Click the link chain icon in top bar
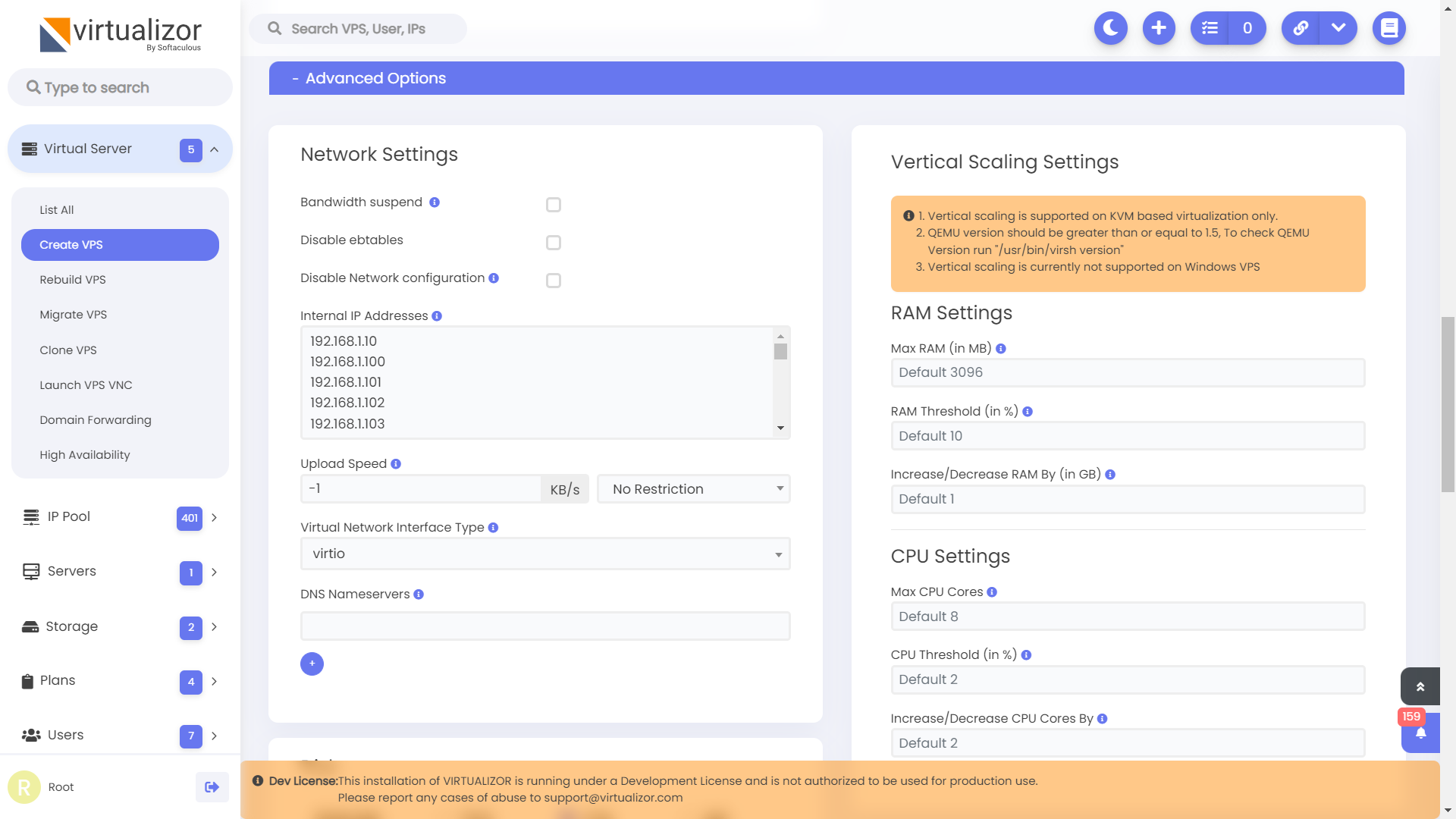Screen dimensions: 1456x819 (1301, 28)
